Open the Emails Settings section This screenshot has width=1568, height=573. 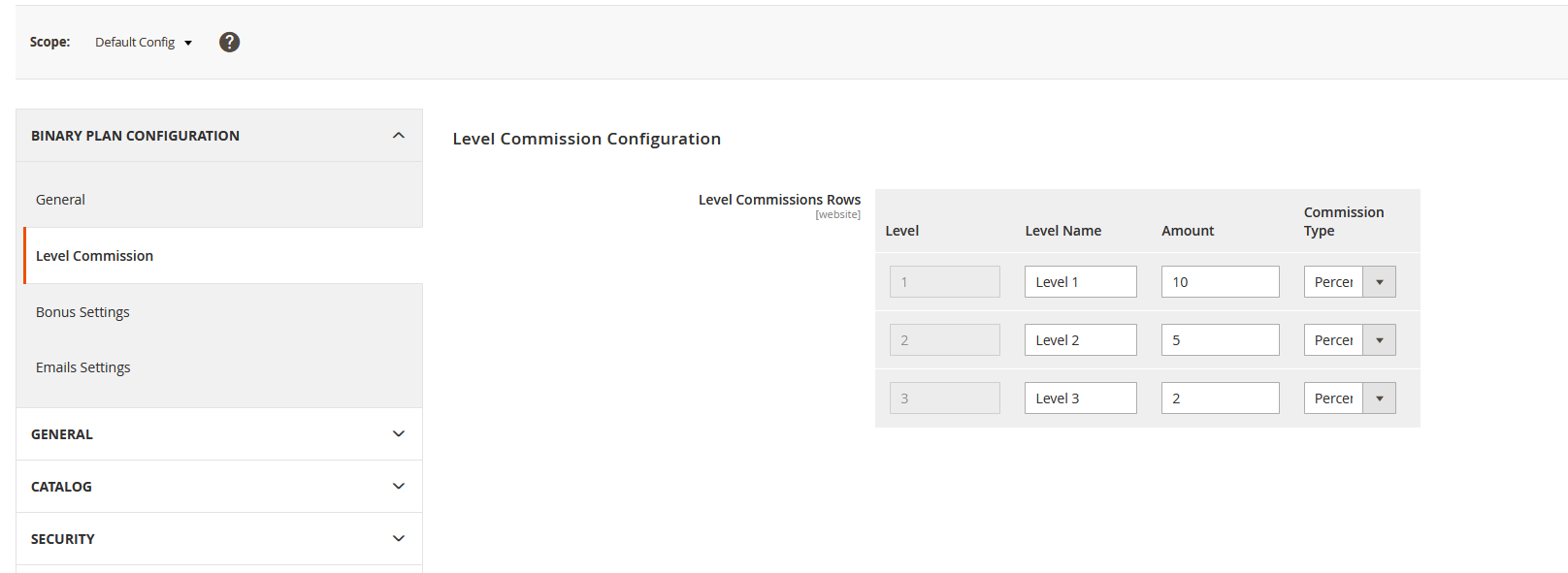pyautogui.click(x=82, y=366)
